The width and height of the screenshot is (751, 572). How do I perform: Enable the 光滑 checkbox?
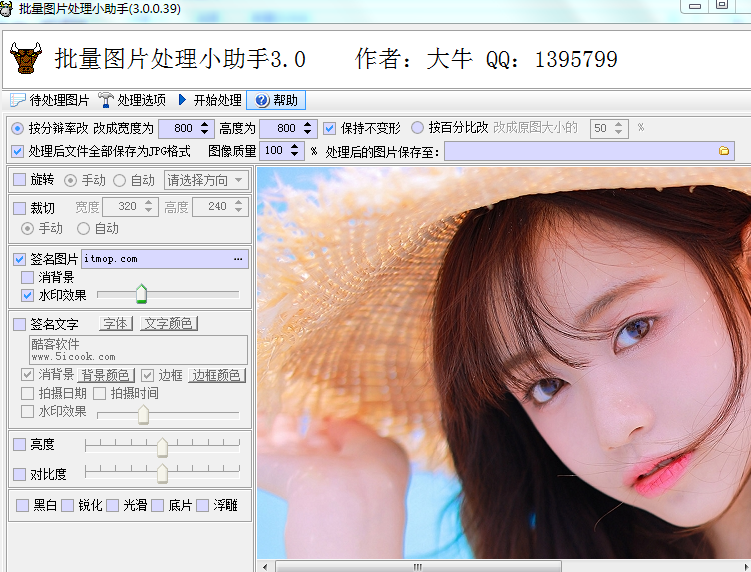113,505
